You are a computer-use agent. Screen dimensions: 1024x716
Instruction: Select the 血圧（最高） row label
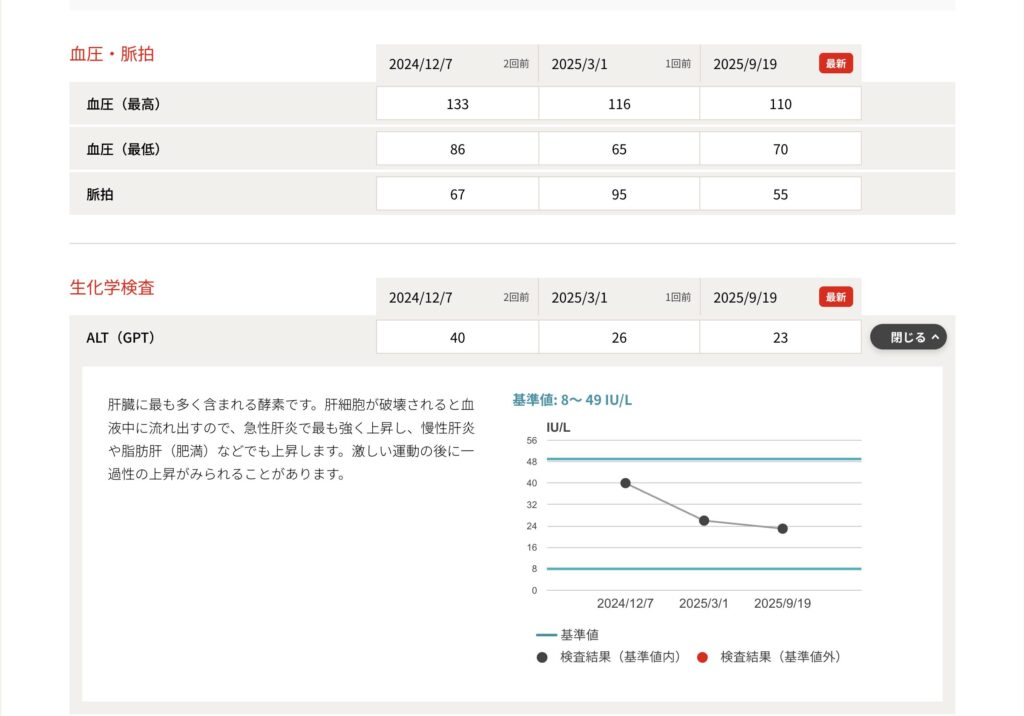pyautogui.click(x=123, y=104)
